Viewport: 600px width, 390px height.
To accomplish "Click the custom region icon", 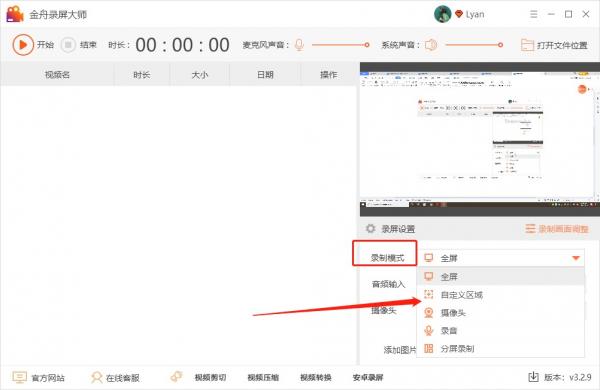I will pyautogui.click(x=429, y=294).
